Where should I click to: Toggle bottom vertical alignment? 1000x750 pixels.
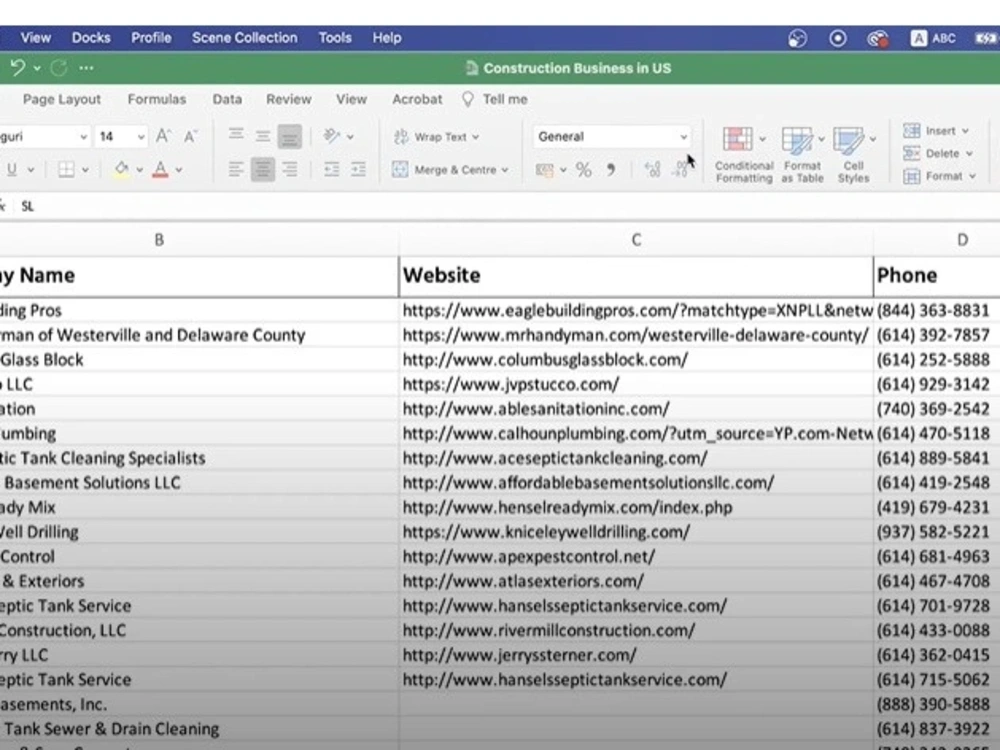pos(289,136)
